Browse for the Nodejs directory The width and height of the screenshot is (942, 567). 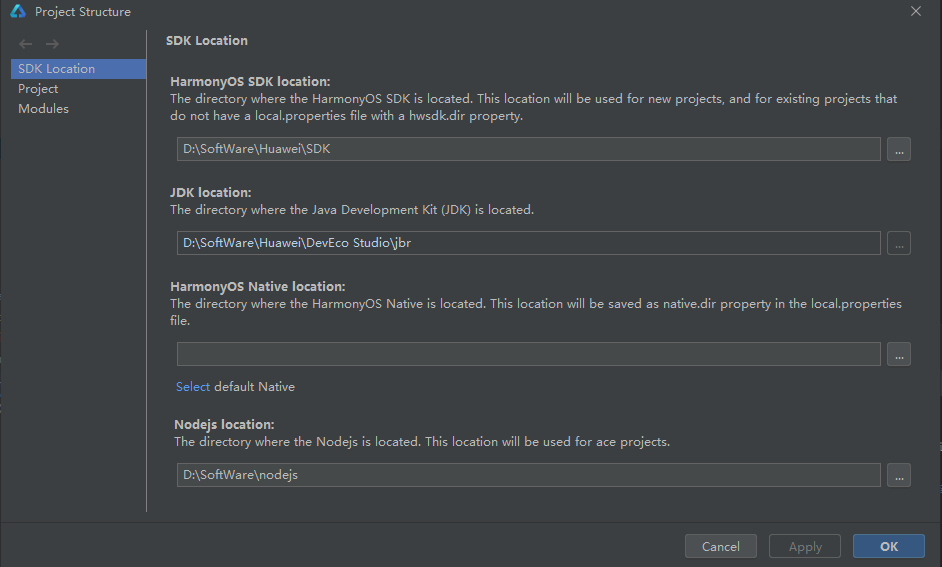click(899, 475)
